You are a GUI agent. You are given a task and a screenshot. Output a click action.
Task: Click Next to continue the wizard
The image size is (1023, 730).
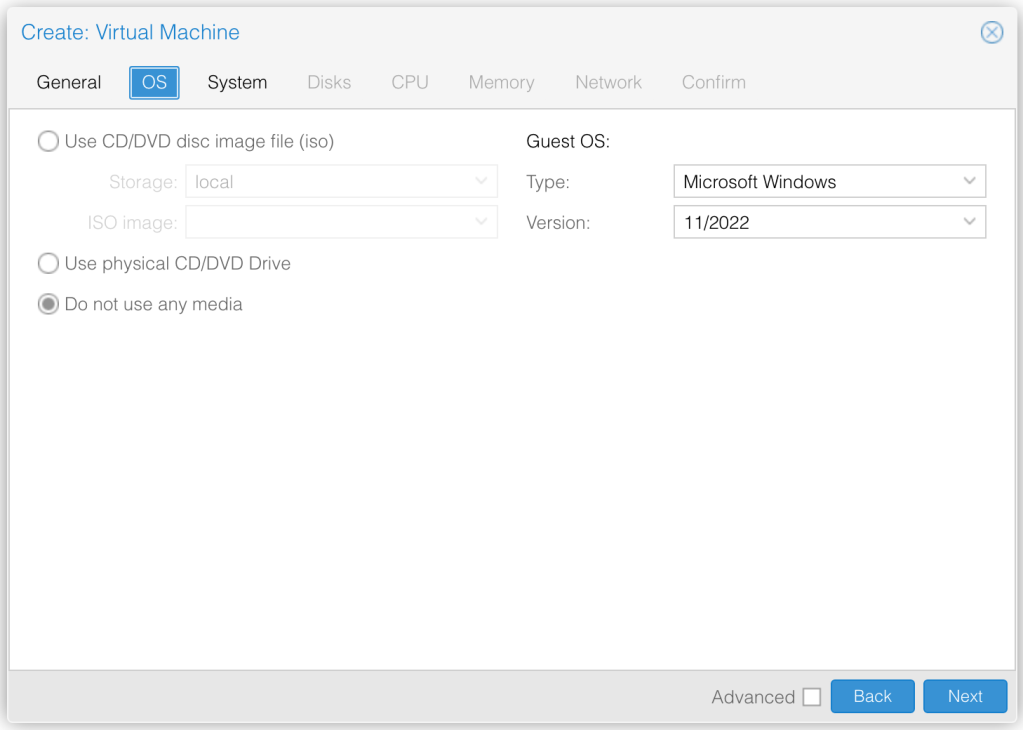(x=964, y=697)
